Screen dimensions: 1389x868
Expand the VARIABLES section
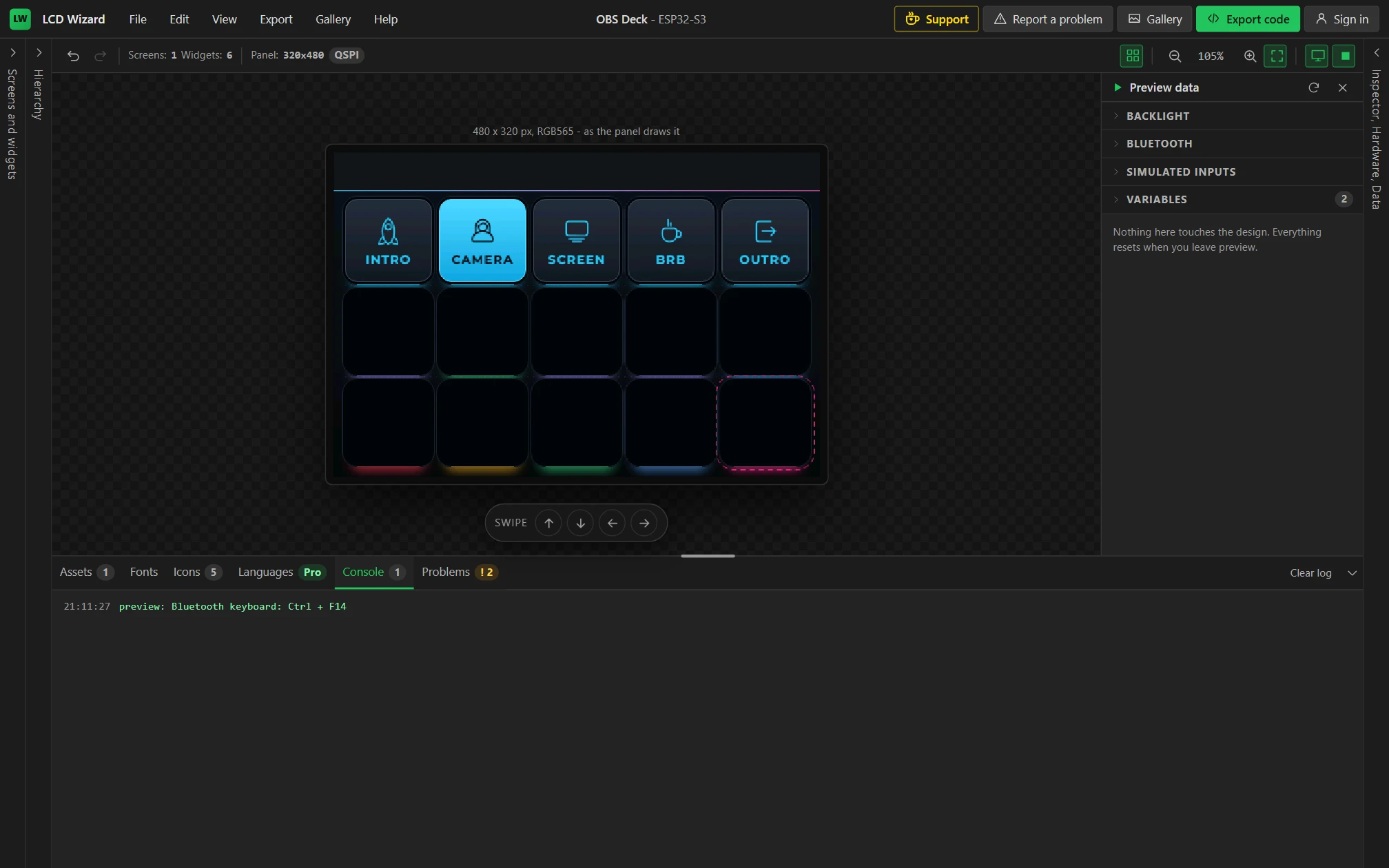[x=1232, y=199]
